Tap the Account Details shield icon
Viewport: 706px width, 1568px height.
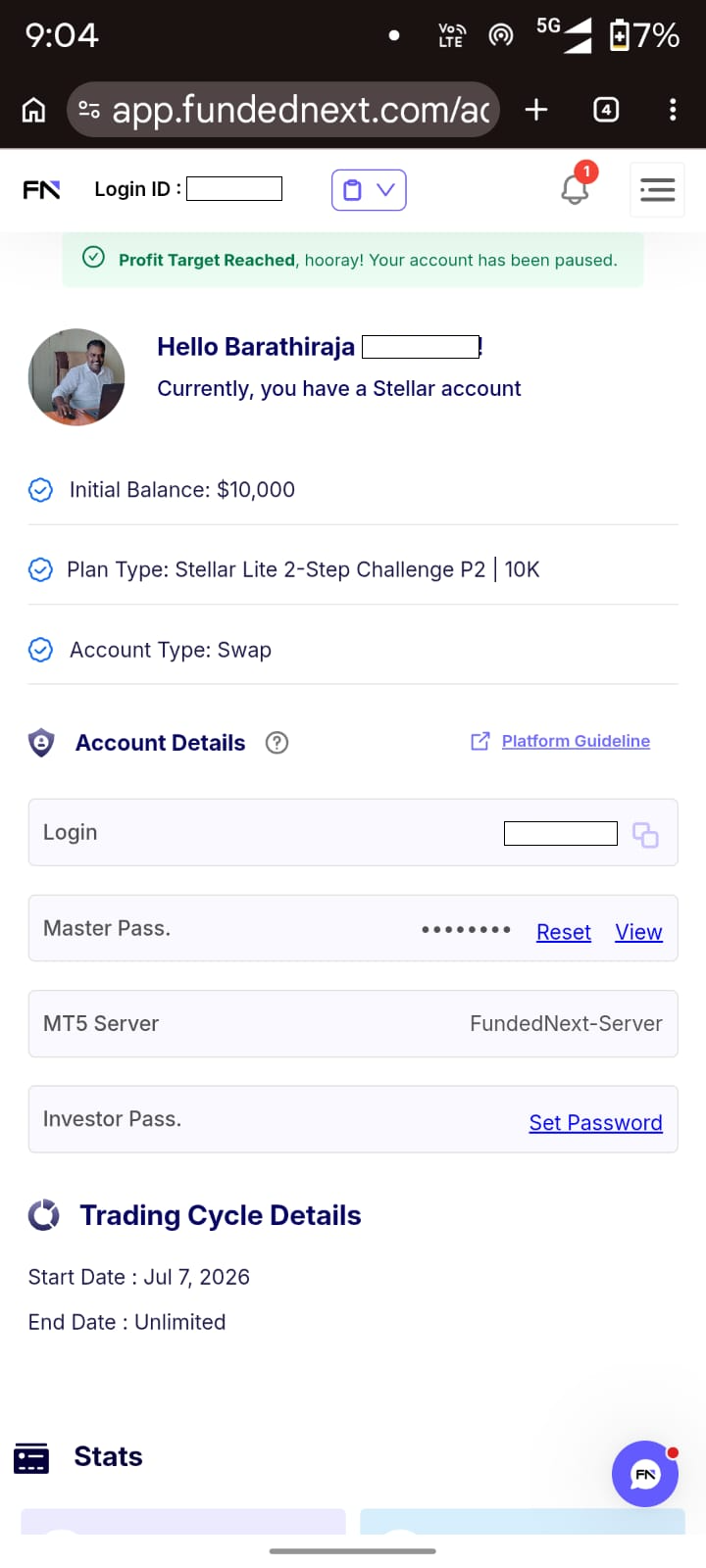pos(41,743)
